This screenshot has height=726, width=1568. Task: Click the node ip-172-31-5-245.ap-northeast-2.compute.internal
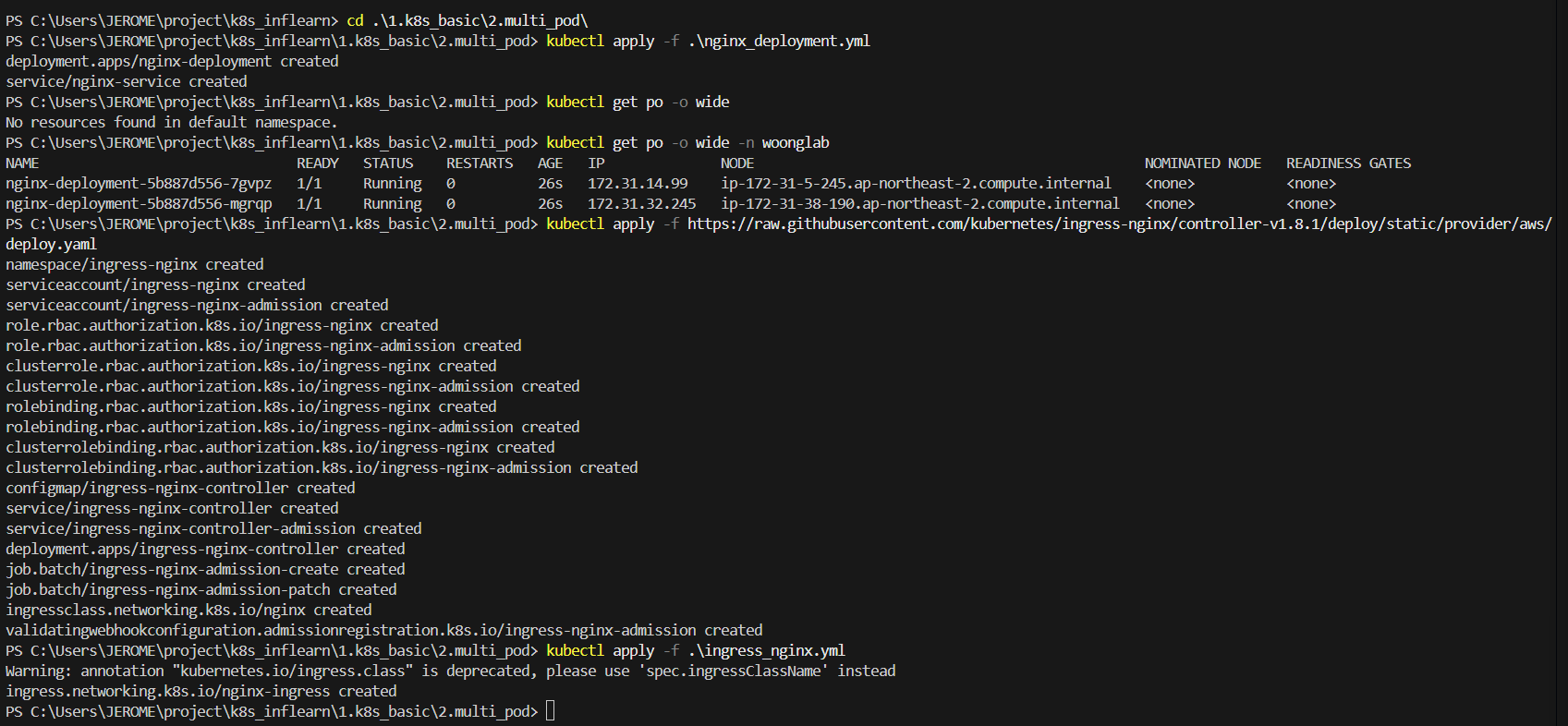916,184
